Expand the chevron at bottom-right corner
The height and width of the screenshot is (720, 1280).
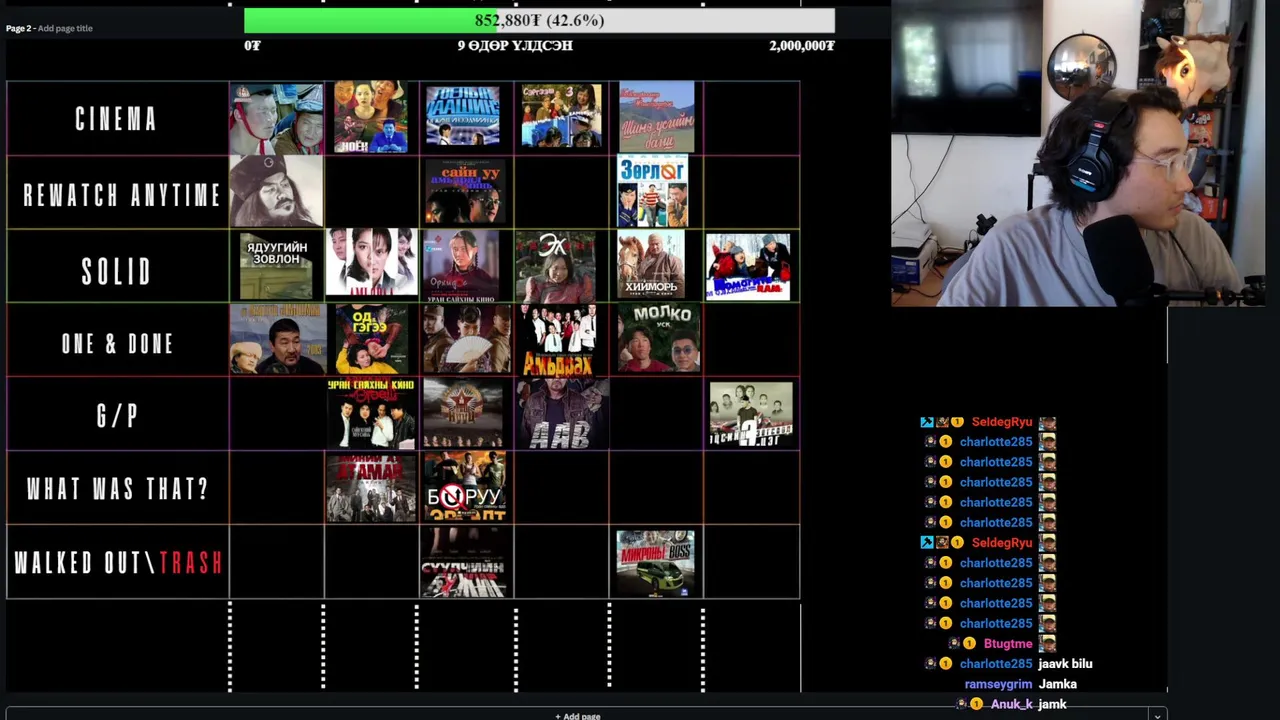point(1157,715)
